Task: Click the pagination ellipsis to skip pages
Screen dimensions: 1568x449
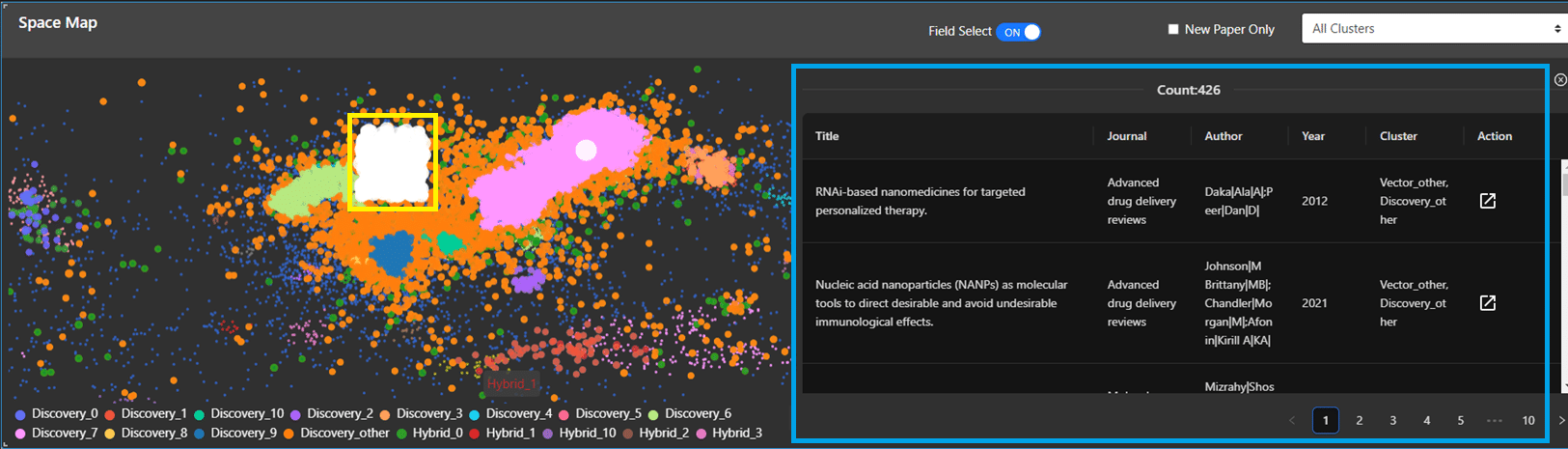Action: tap(1495, 420)
